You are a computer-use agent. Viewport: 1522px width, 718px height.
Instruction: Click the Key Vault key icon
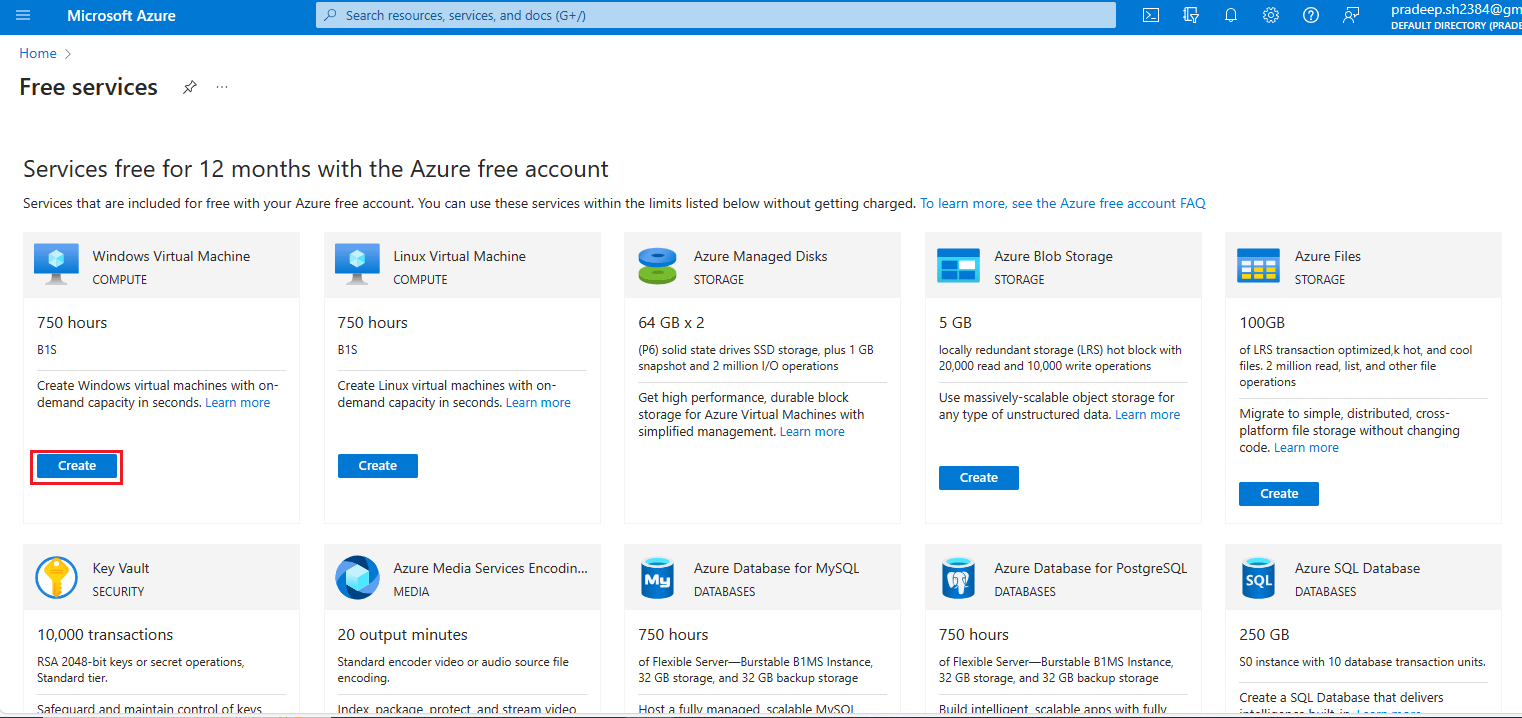click(x=56, y=577)
